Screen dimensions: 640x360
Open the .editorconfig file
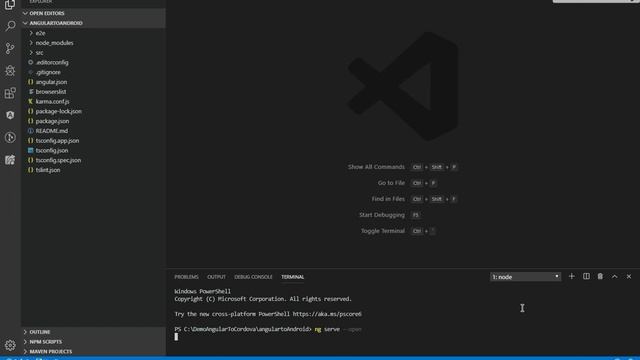click(x=93, y=62)
